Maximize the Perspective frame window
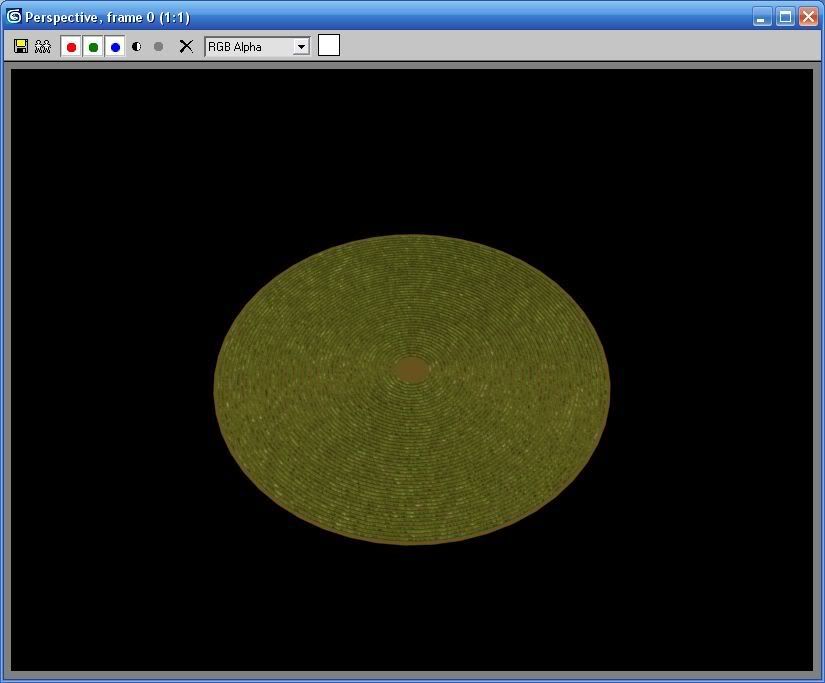The width and height of the screenshot is (825, 683). tap(785, 17)
